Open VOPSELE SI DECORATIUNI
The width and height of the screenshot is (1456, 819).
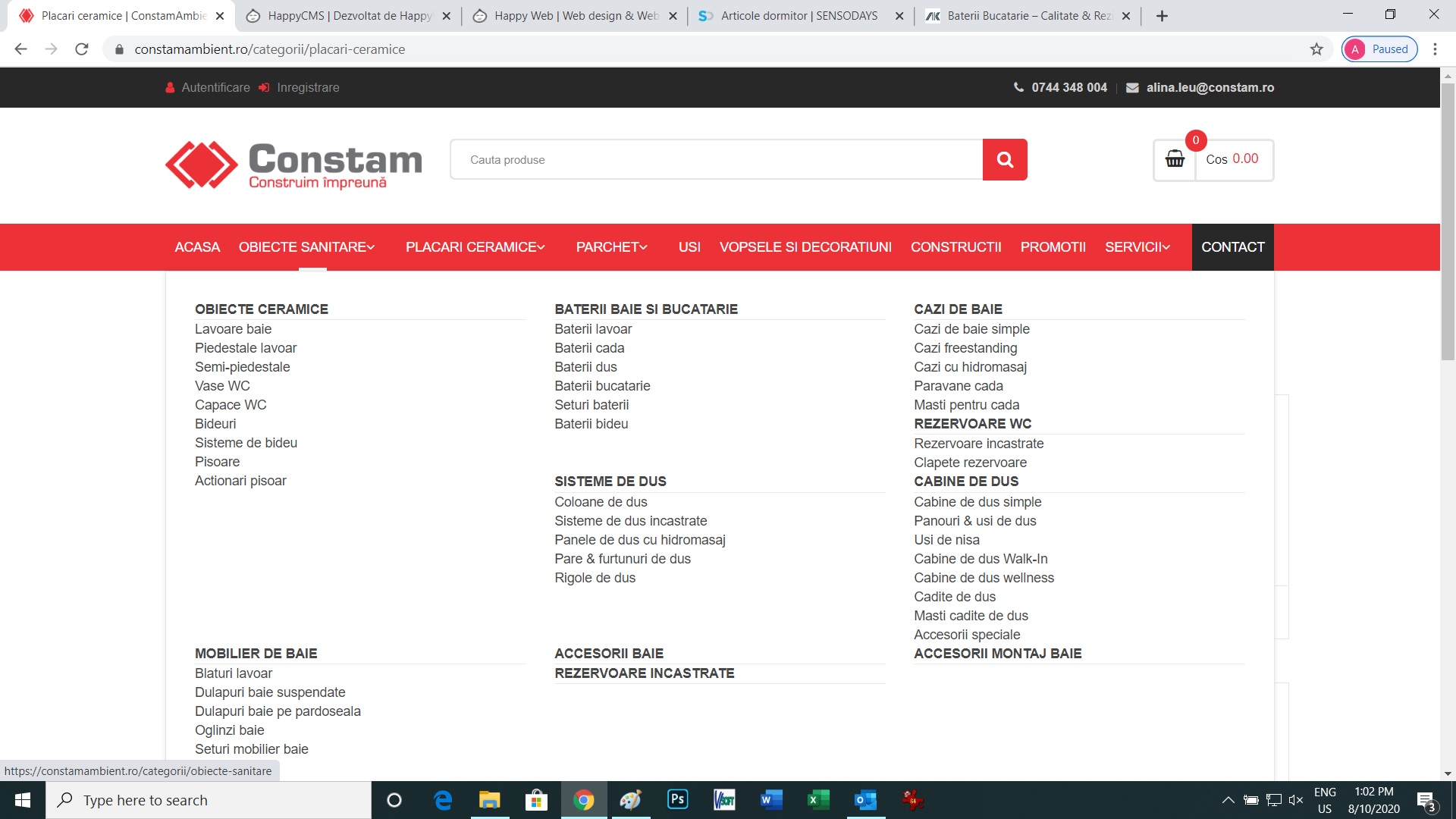tap(805, 247)
